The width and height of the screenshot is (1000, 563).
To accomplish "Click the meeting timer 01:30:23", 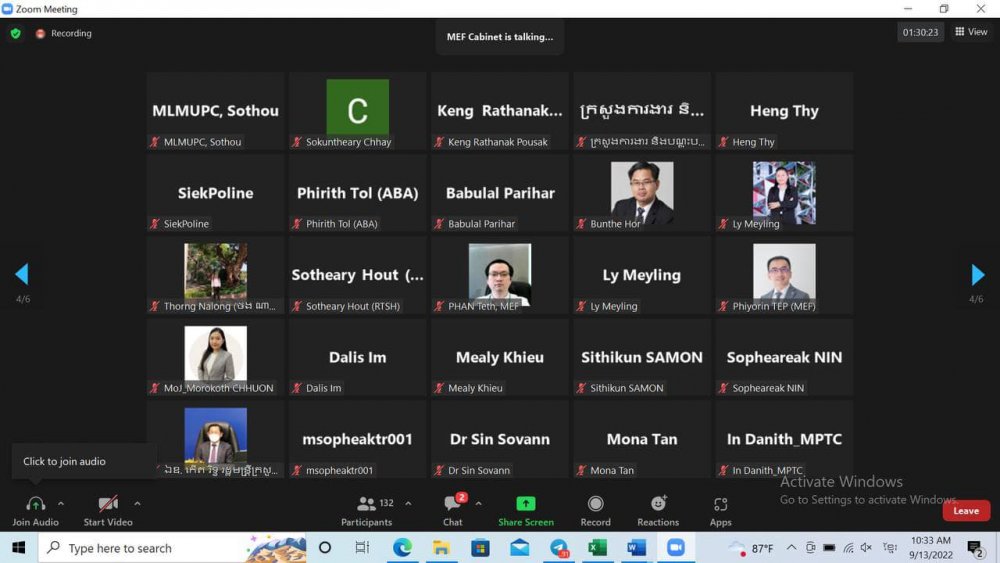I will (920, 32).
